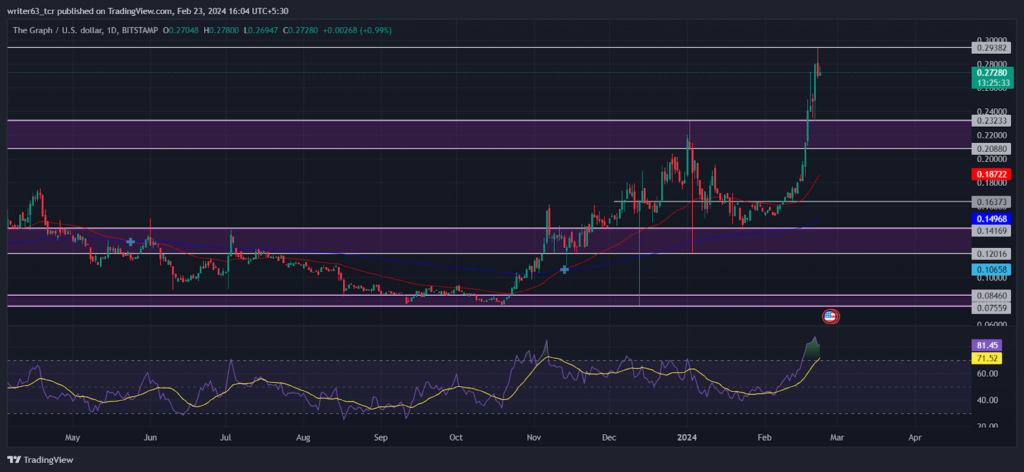Click the Nov label on time axis

click(534, 437)
